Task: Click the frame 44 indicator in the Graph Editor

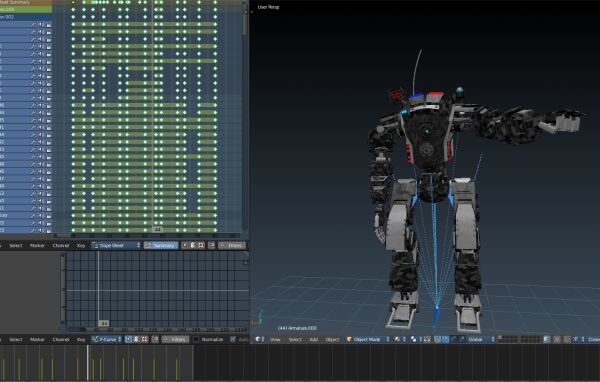Action: pyautogui.click(x=103, y=324)
